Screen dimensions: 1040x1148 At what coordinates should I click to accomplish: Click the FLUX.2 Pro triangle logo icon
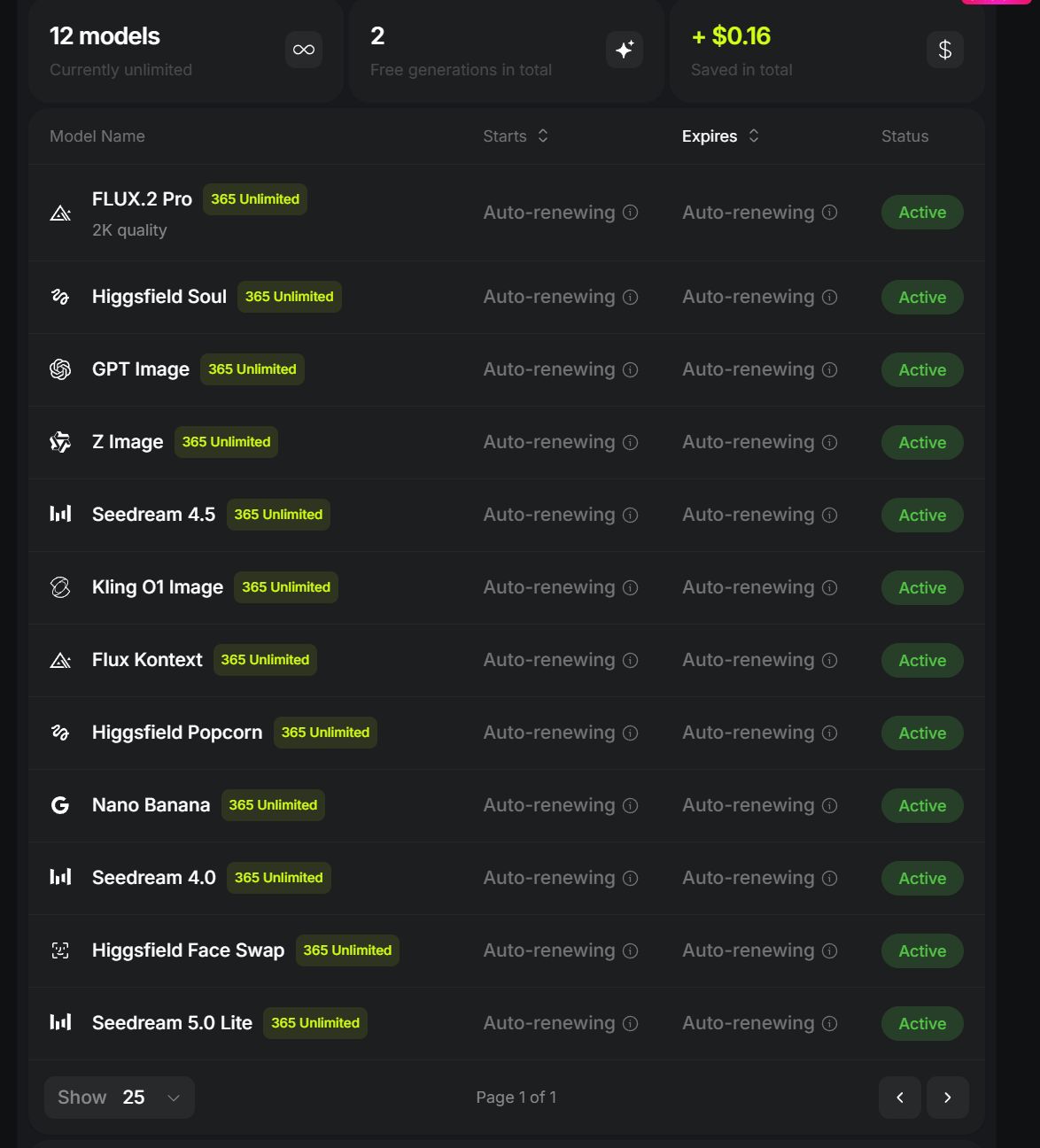[60, 213]
